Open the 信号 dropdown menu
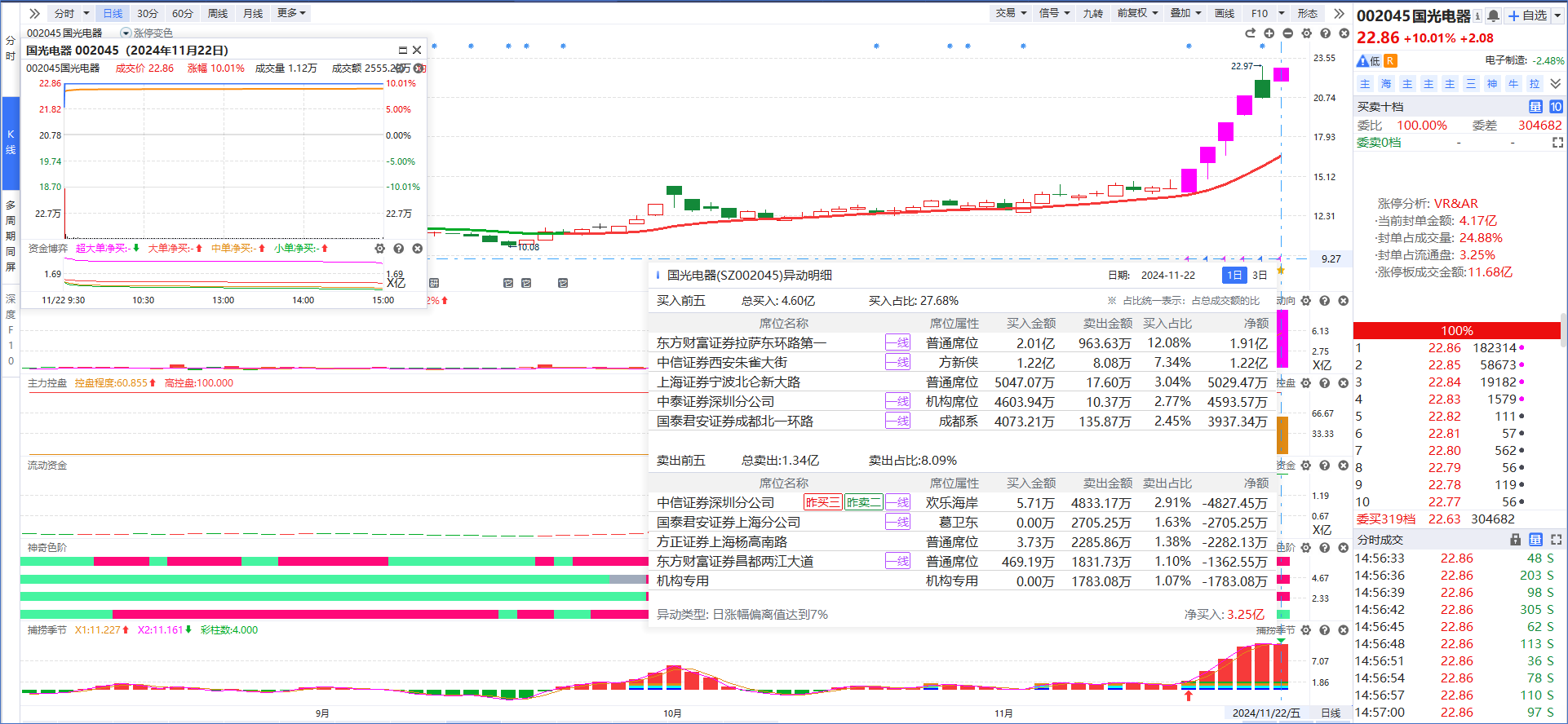 coord(1054,13)
